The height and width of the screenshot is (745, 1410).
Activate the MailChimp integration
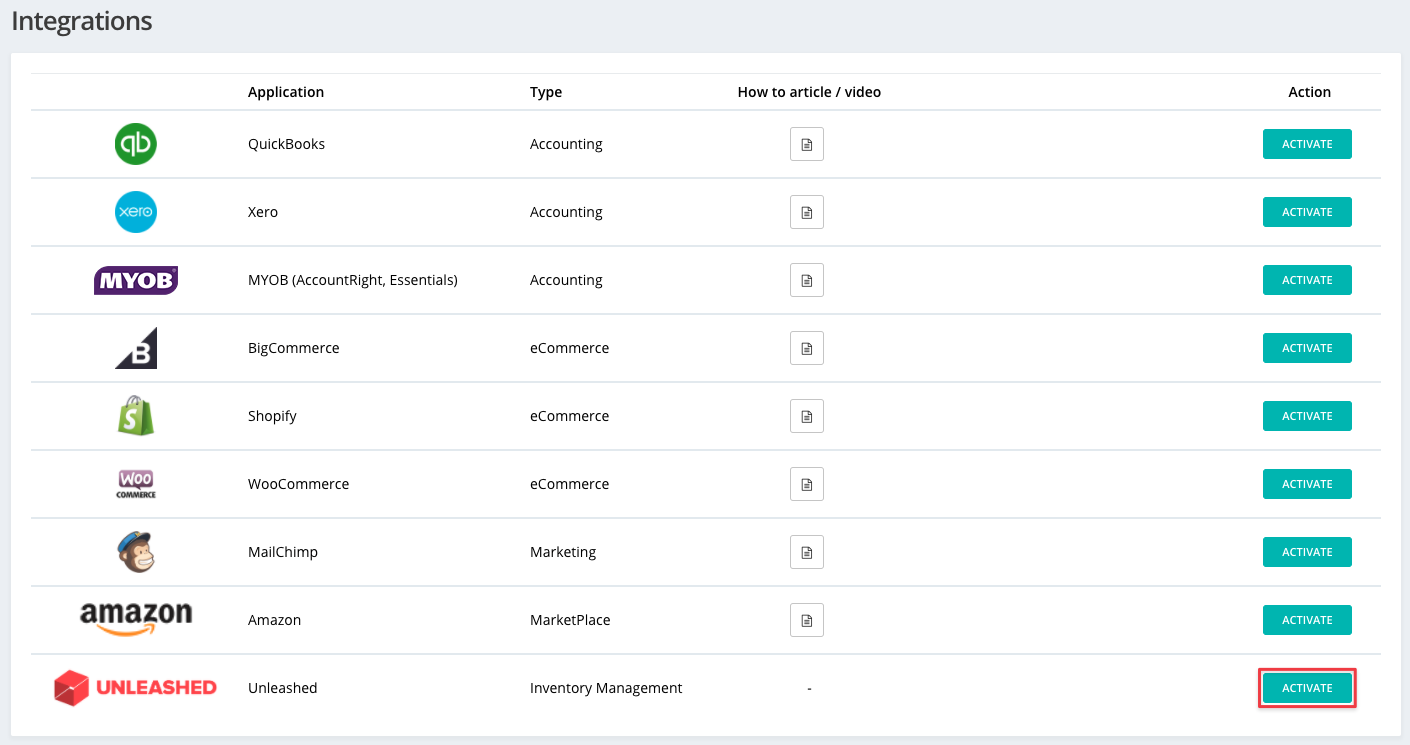1307,552
